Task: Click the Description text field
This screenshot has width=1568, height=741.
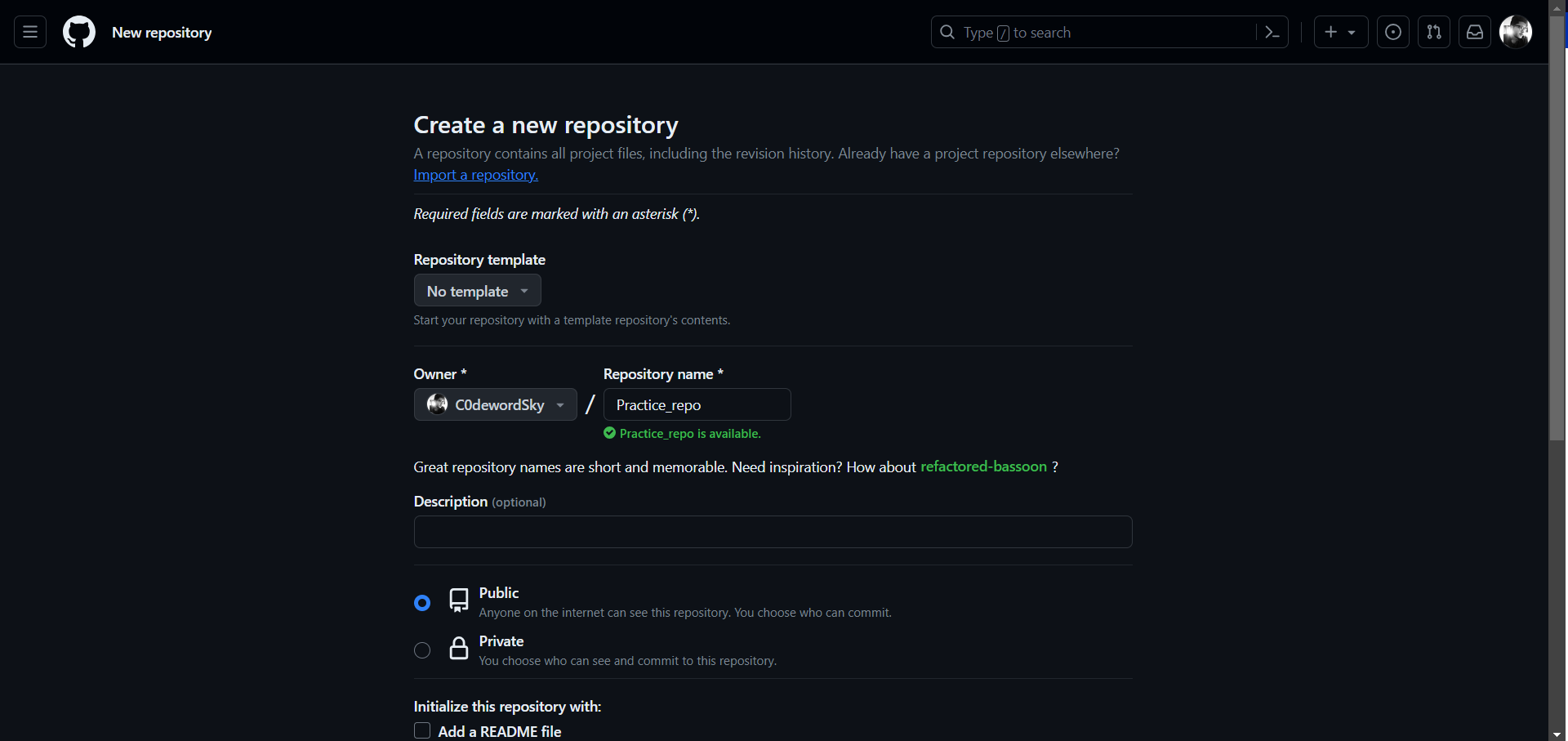Action: 773,532
